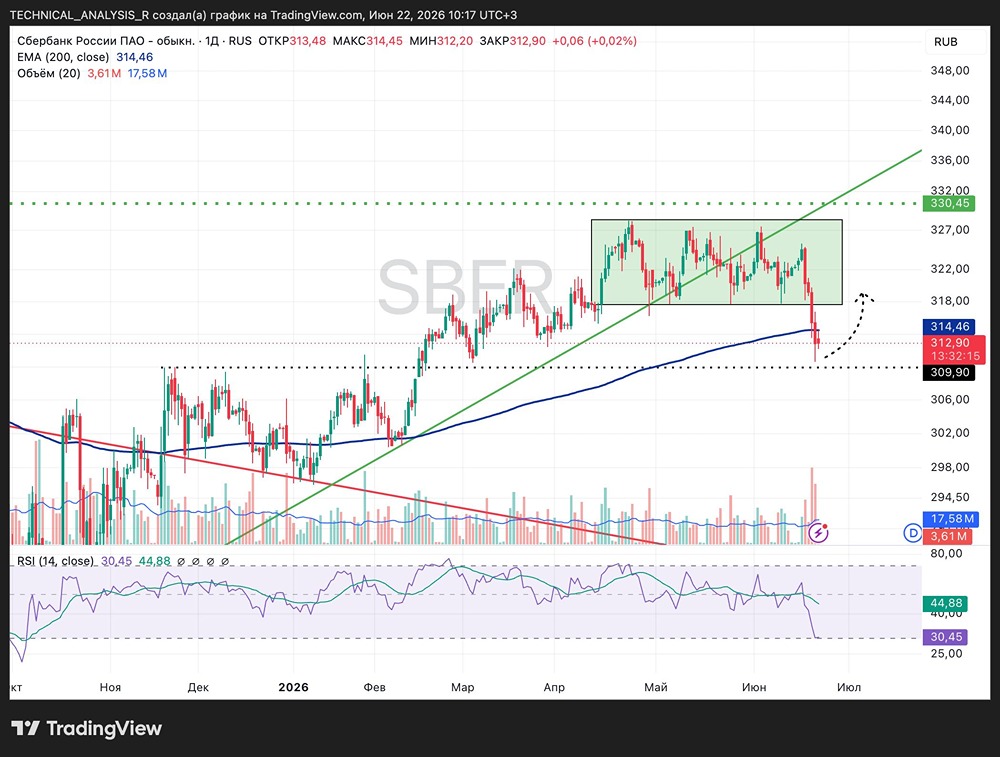Click the TradingView logo at the bottom
The image size is (1000, 757).
point(87,728)
